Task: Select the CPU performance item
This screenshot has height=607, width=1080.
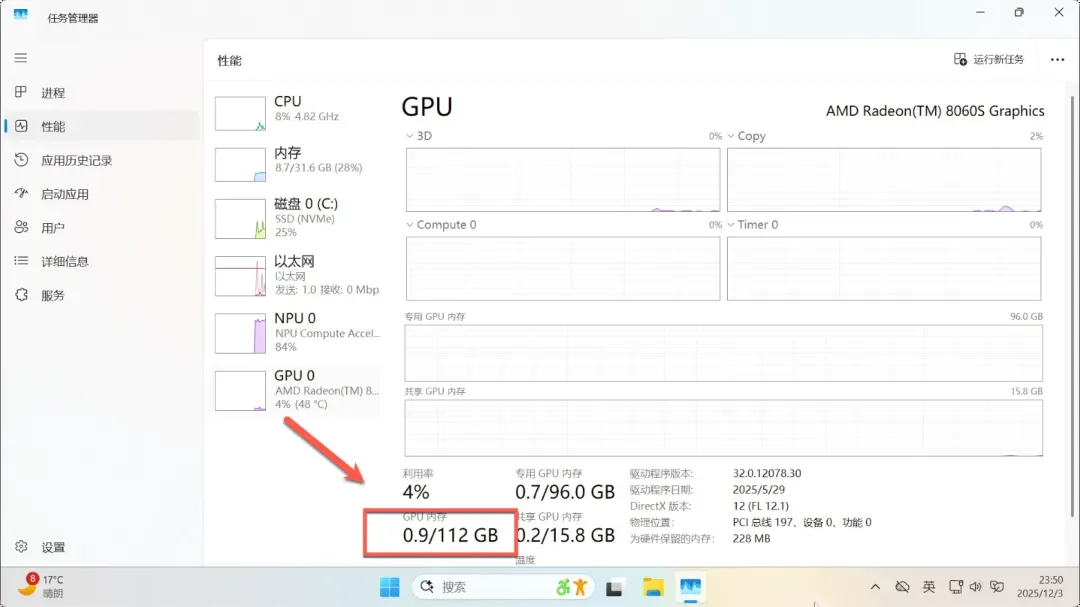Action: (298, 113)
